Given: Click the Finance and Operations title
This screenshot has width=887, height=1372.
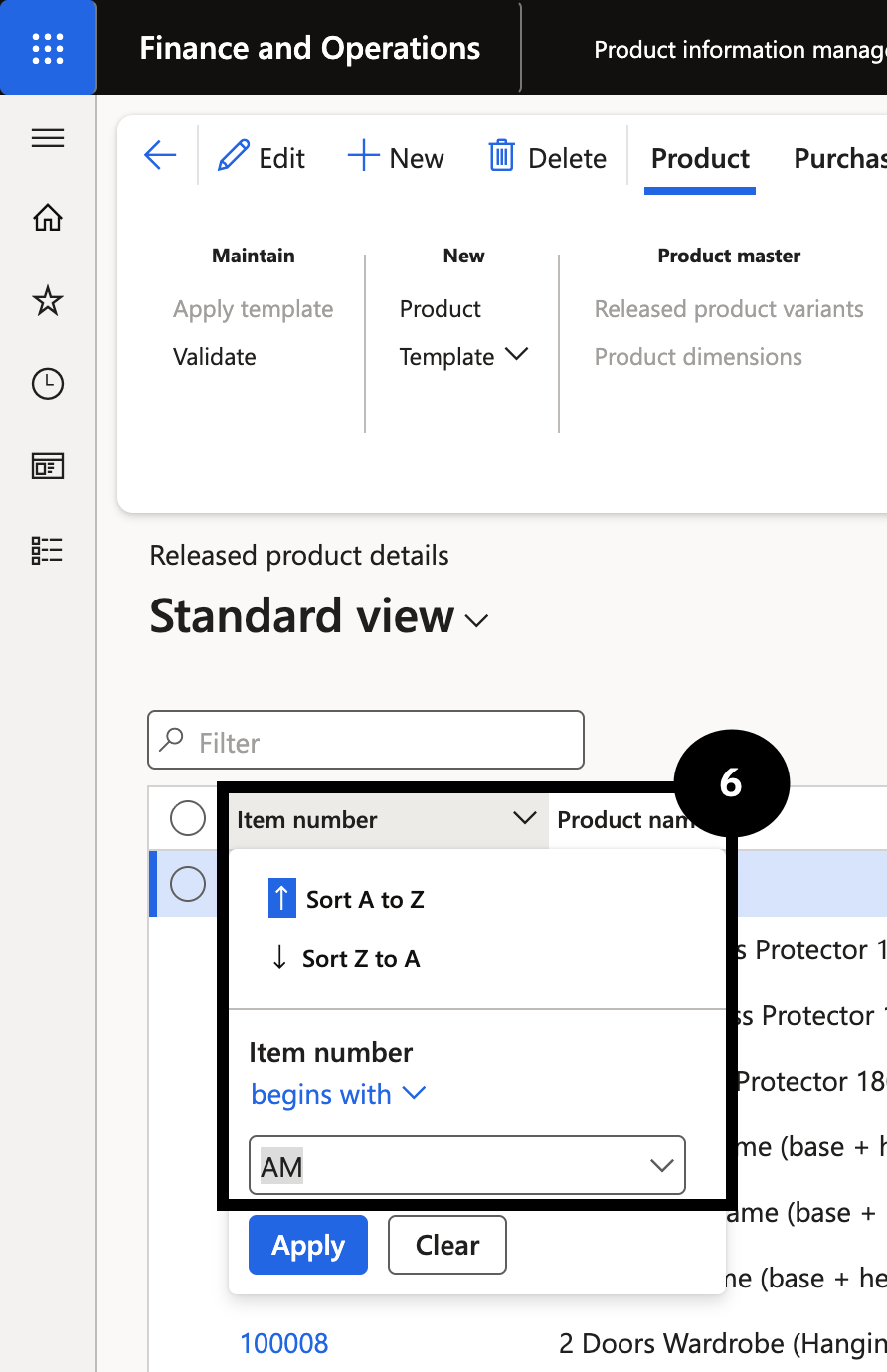Looking at the screenshot, I should [x=310, y=48].
